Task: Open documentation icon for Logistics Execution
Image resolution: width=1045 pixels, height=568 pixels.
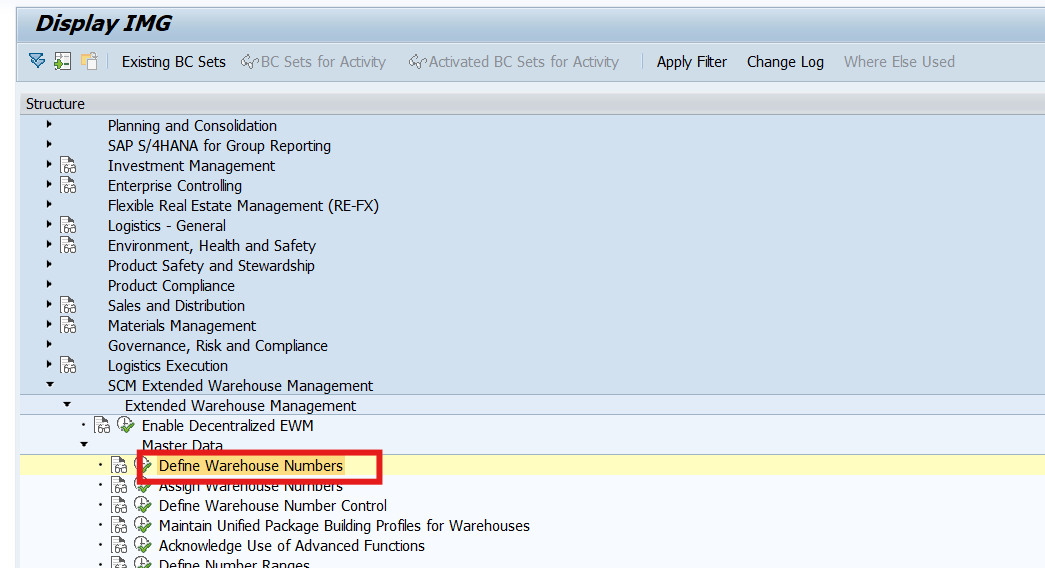Action: [68, 365]
